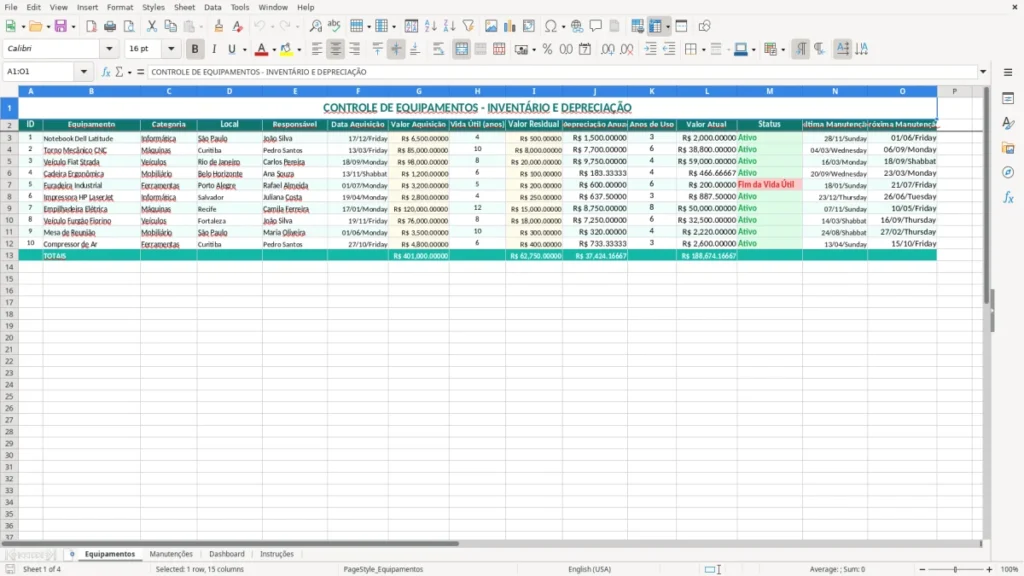Open the Tools menu
The image size is (1024, 576).
click(240, 7)
